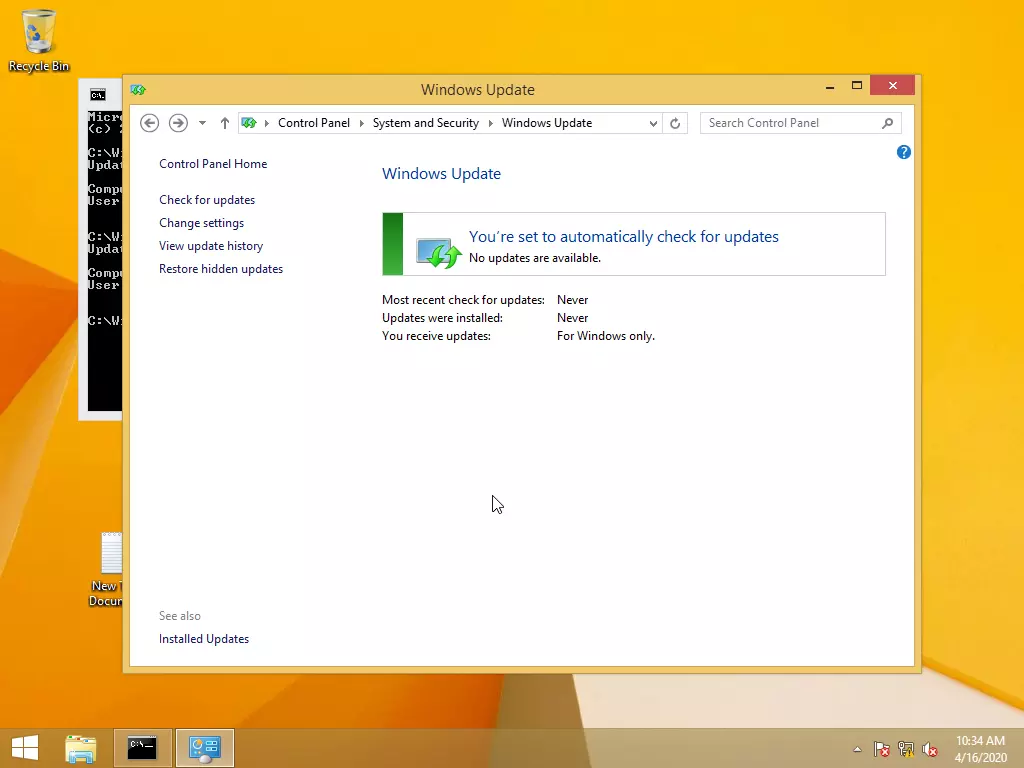Show hidden tray icons arrow
This screenshot has width=1024, height=768.
coord(857,749)
